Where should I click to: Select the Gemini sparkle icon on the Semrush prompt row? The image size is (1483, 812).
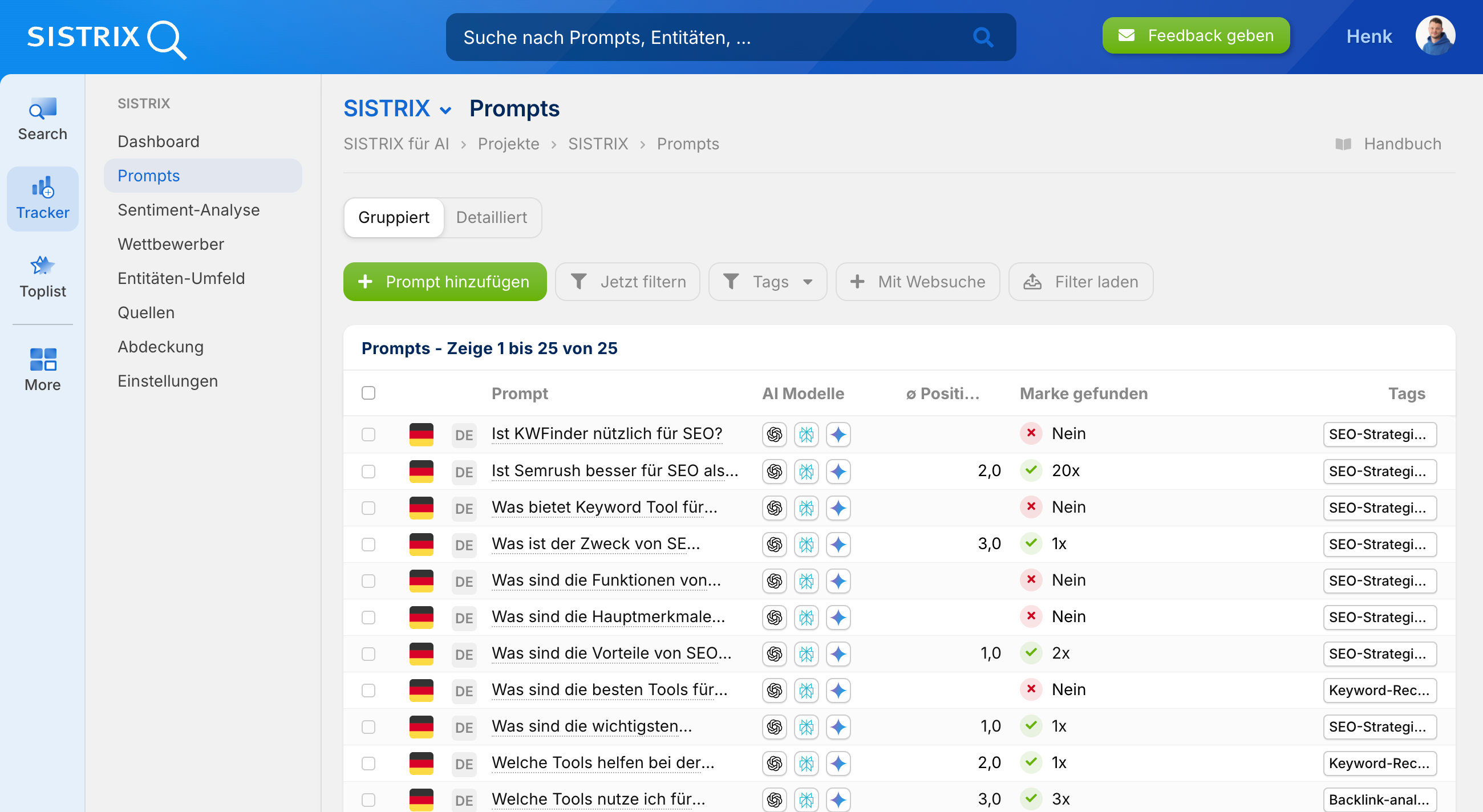839,471
